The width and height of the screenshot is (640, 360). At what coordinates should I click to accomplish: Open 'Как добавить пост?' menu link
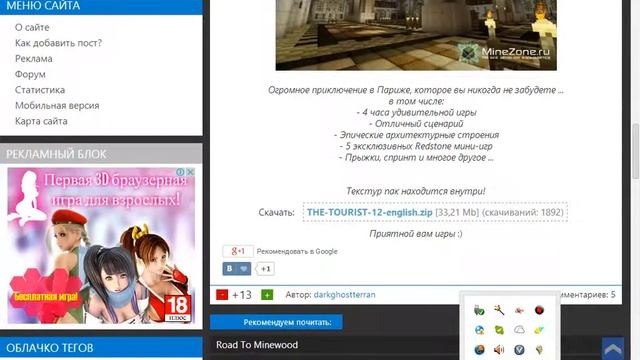coord(58,43)
